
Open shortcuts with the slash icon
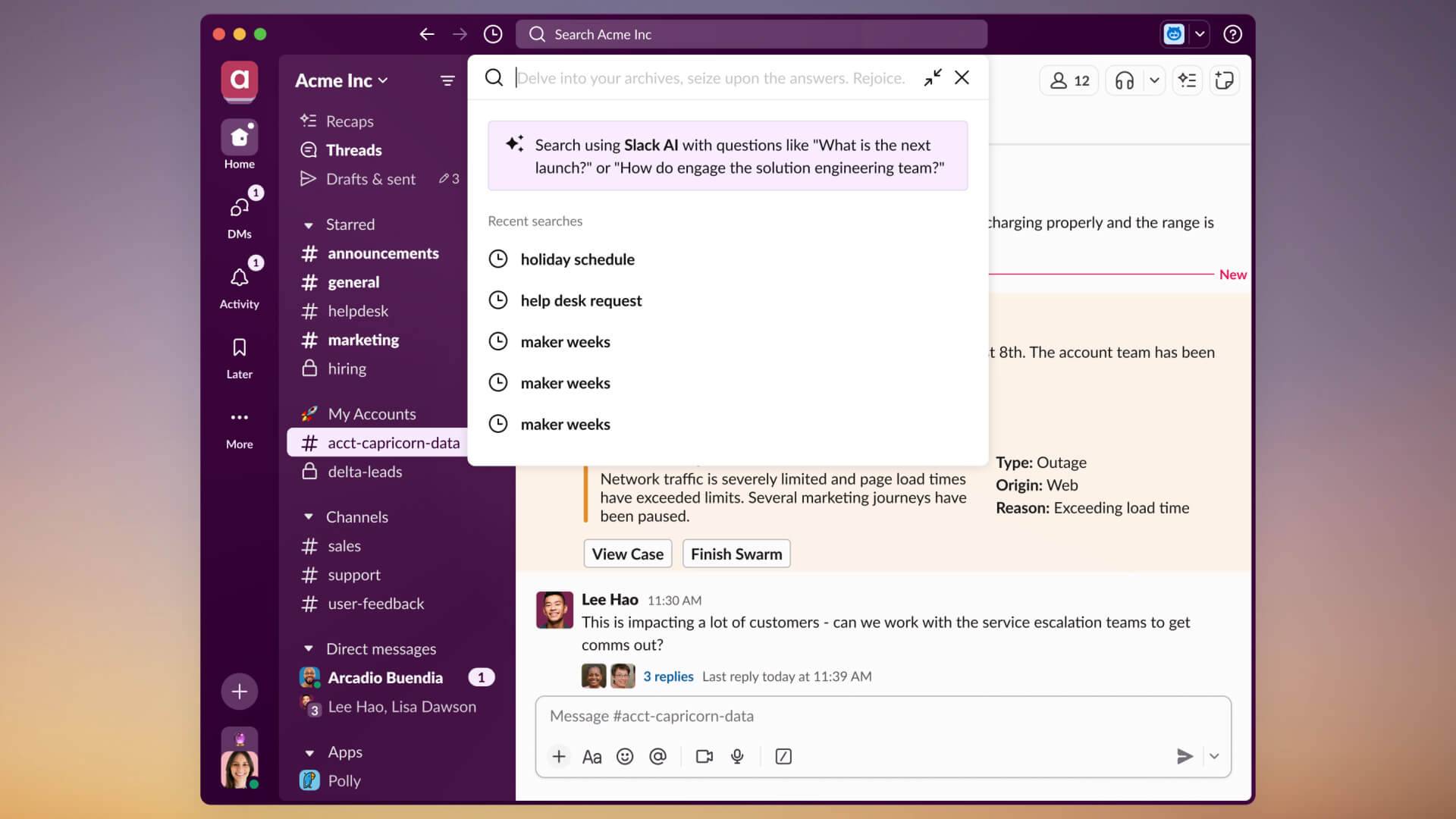pyautogui.click(x=783, y=756)
